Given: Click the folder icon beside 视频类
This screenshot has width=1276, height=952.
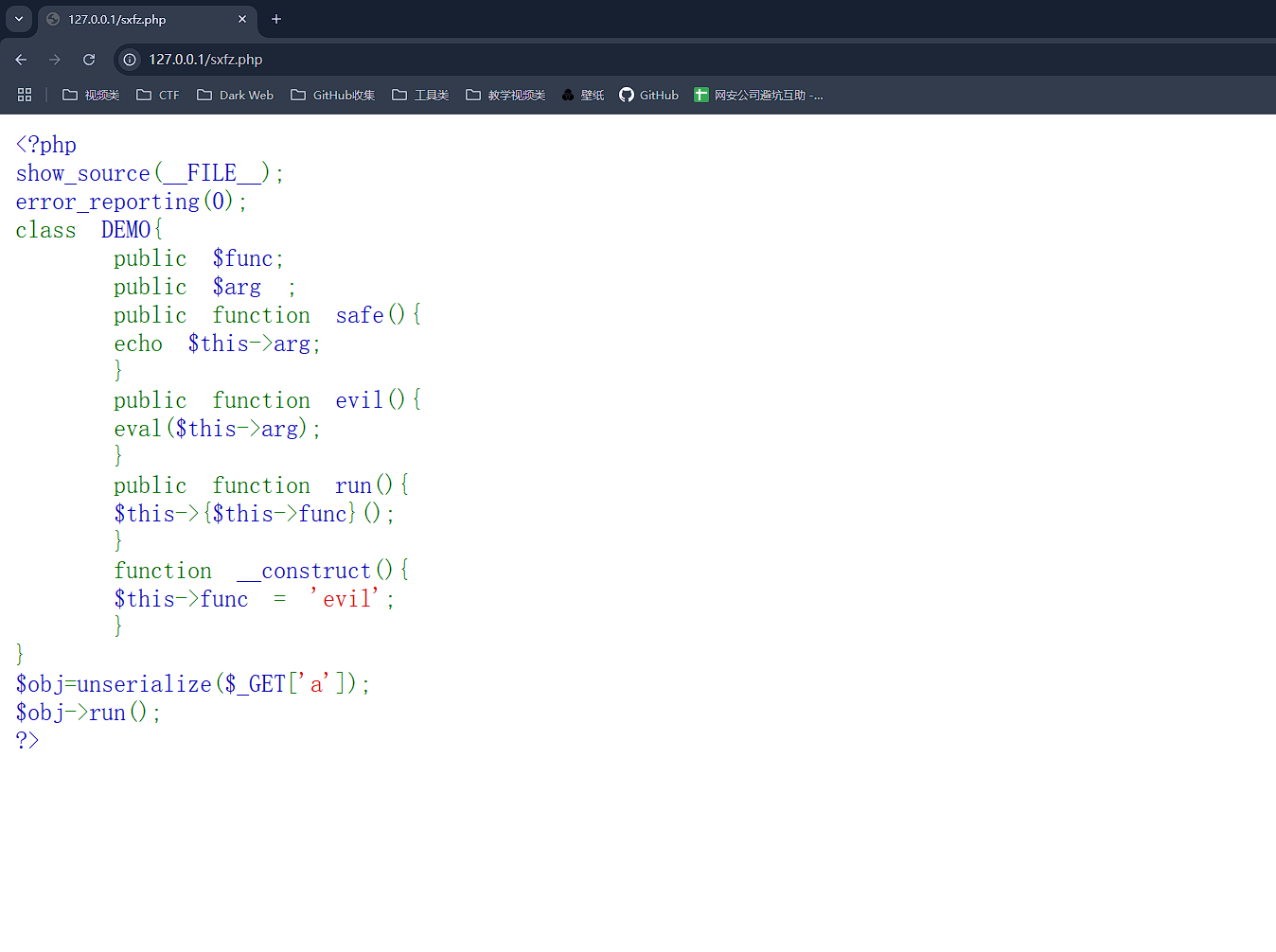Looking at the screenshot, I should [70, 95].
